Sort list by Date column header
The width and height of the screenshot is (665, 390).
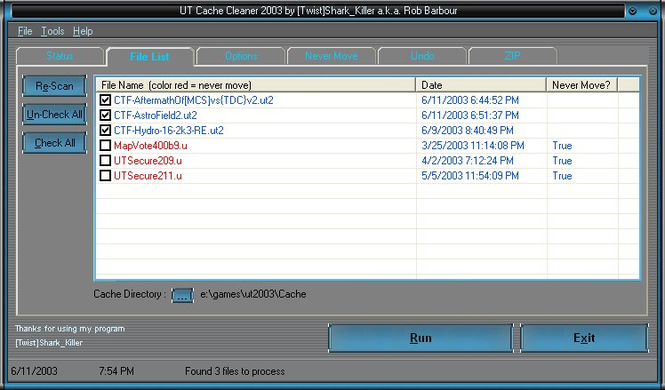[x=481, y=85]
